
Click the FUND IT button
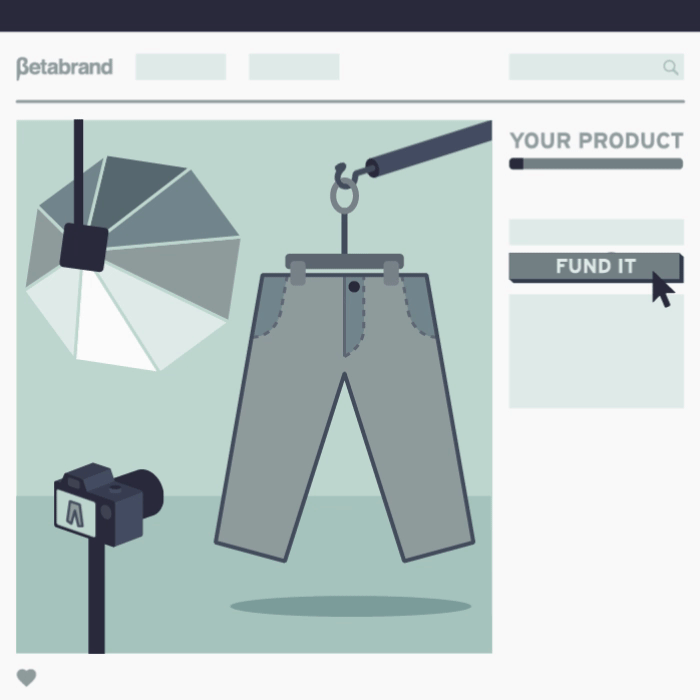596,267
